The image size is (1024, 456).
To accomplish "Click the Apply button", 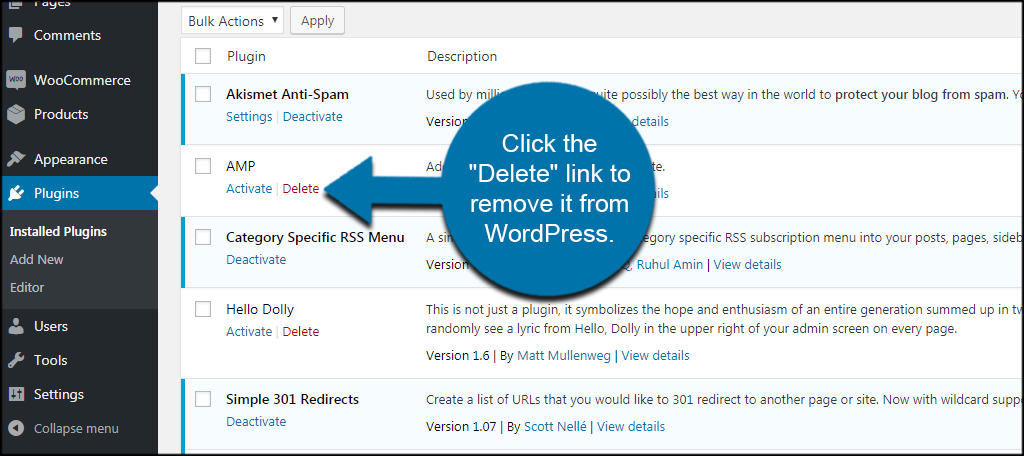I will 317,21.
